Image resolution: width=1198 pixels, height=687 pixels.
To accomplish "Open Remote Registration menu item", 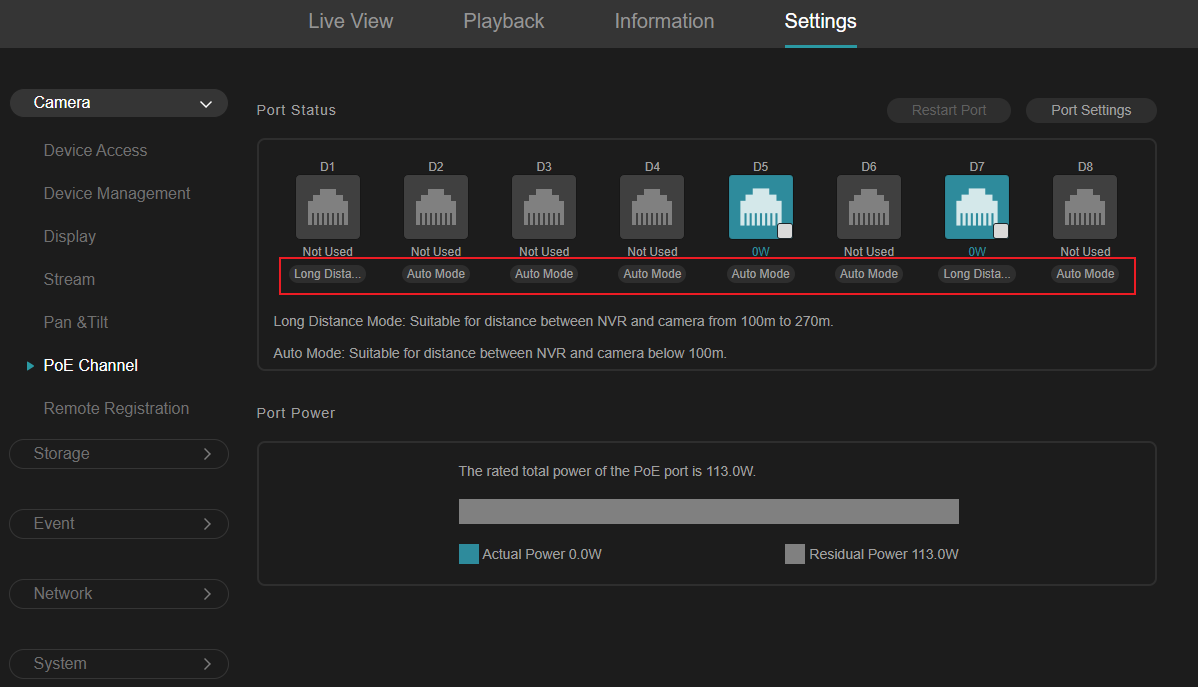I will (x=116, y=408).
